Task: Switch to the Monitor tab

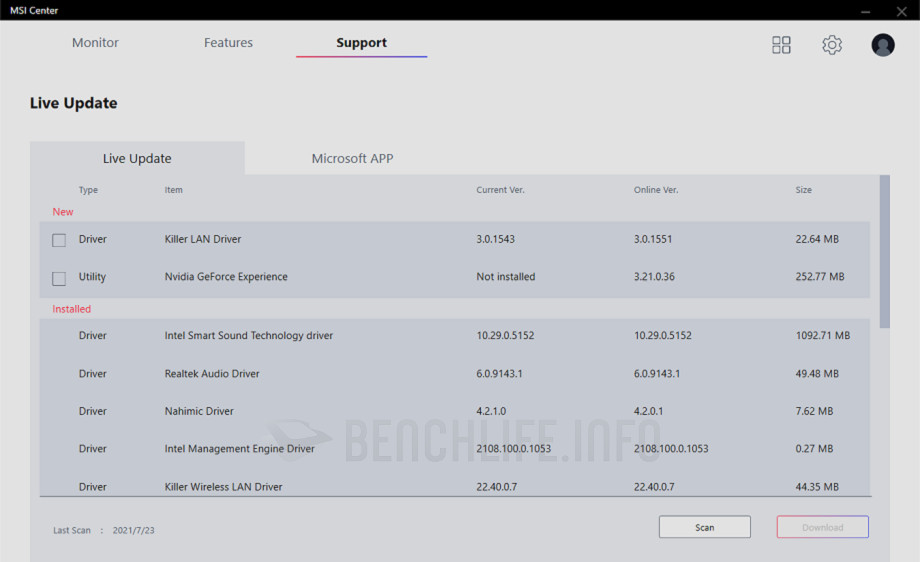Action: point(95,42)
